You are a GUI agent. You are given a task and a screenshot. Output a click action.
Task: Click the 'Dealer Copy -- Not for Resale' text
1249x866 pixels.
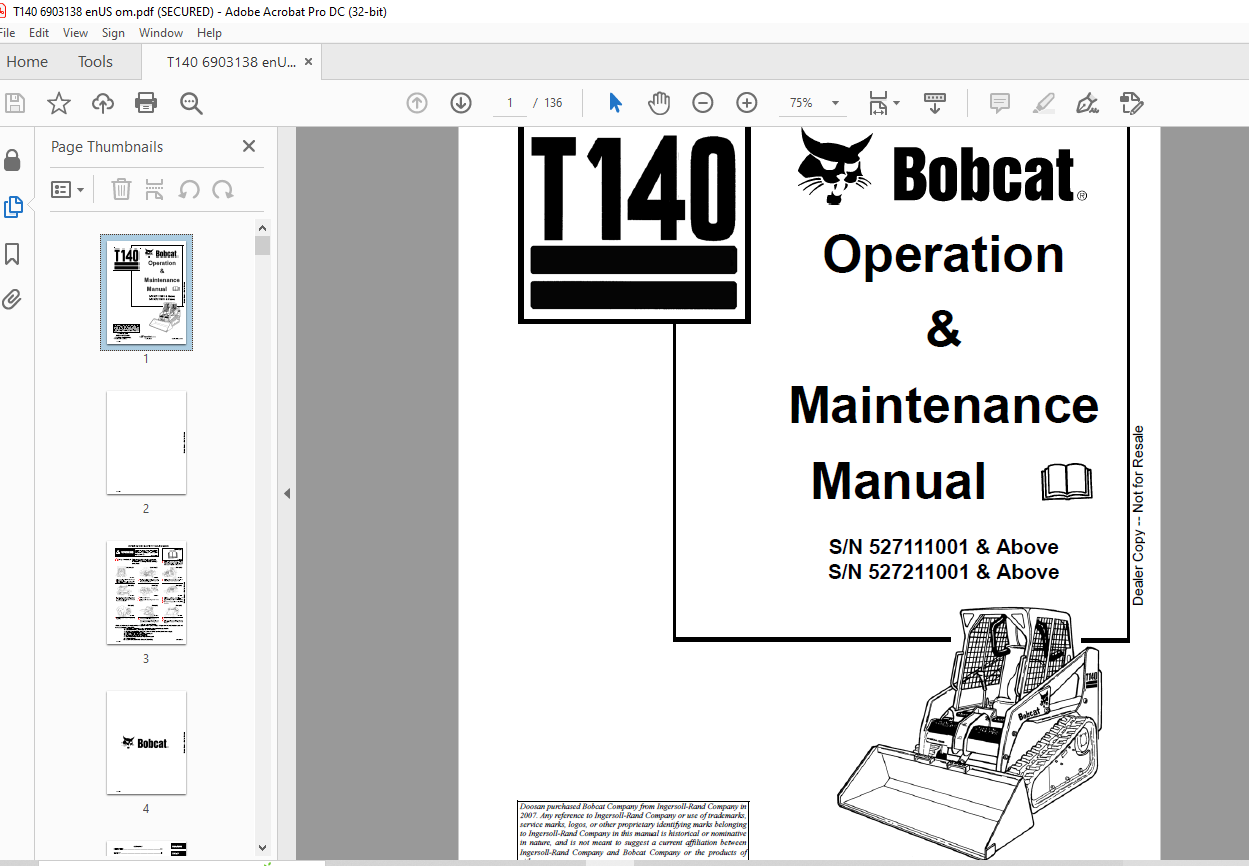point(1138,516)
